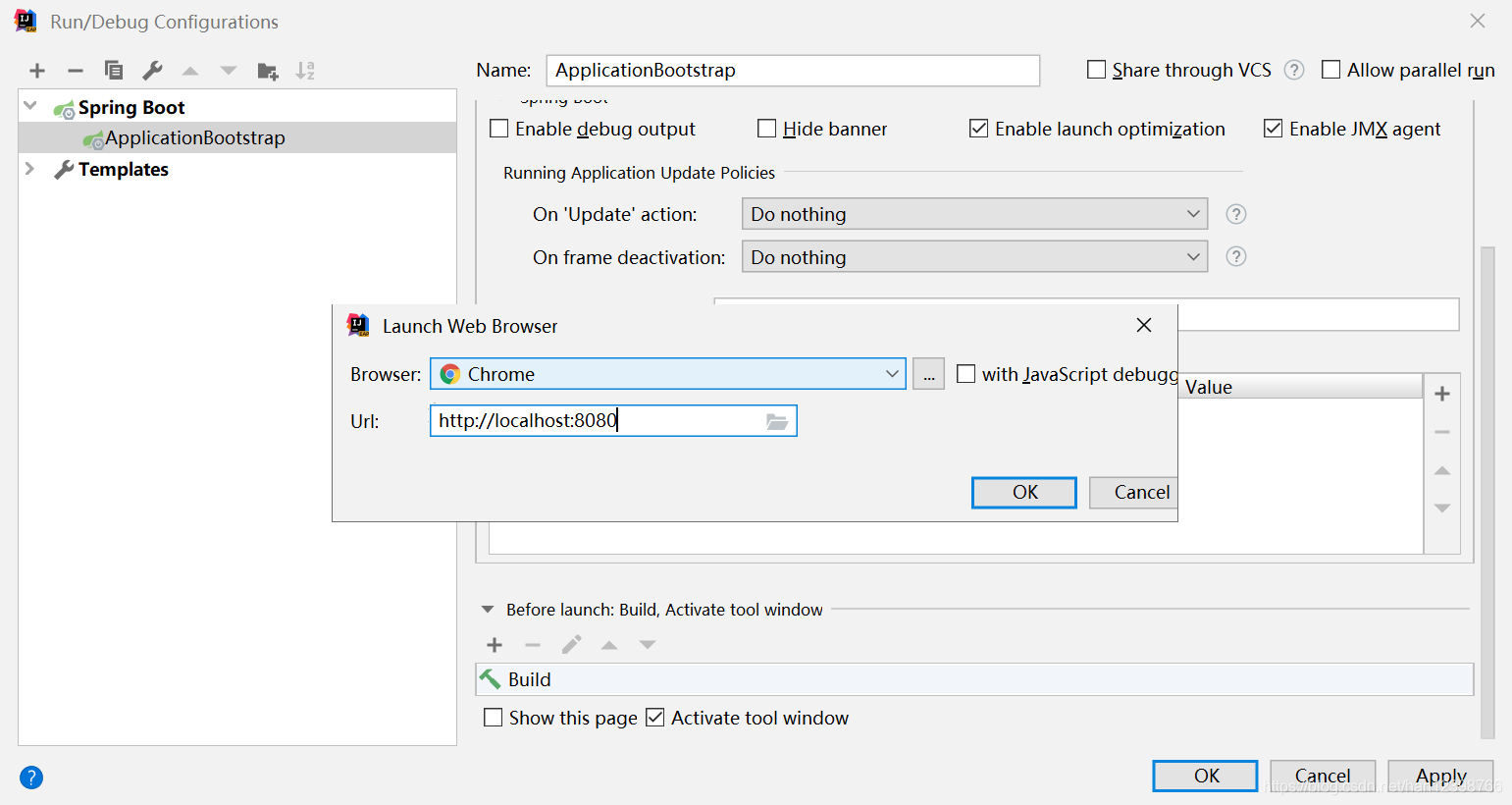The height and width of the screenshot is (805, 1512).
Task: Expand the Templates tree node
Action: click(30, 169)
